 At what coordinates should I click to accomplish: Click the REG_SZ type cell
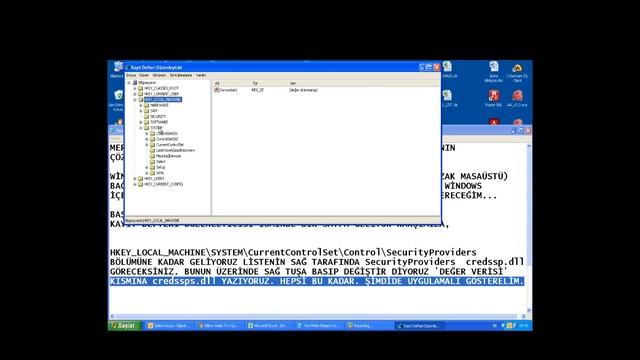pyautogui.click(x=258, y=90)
